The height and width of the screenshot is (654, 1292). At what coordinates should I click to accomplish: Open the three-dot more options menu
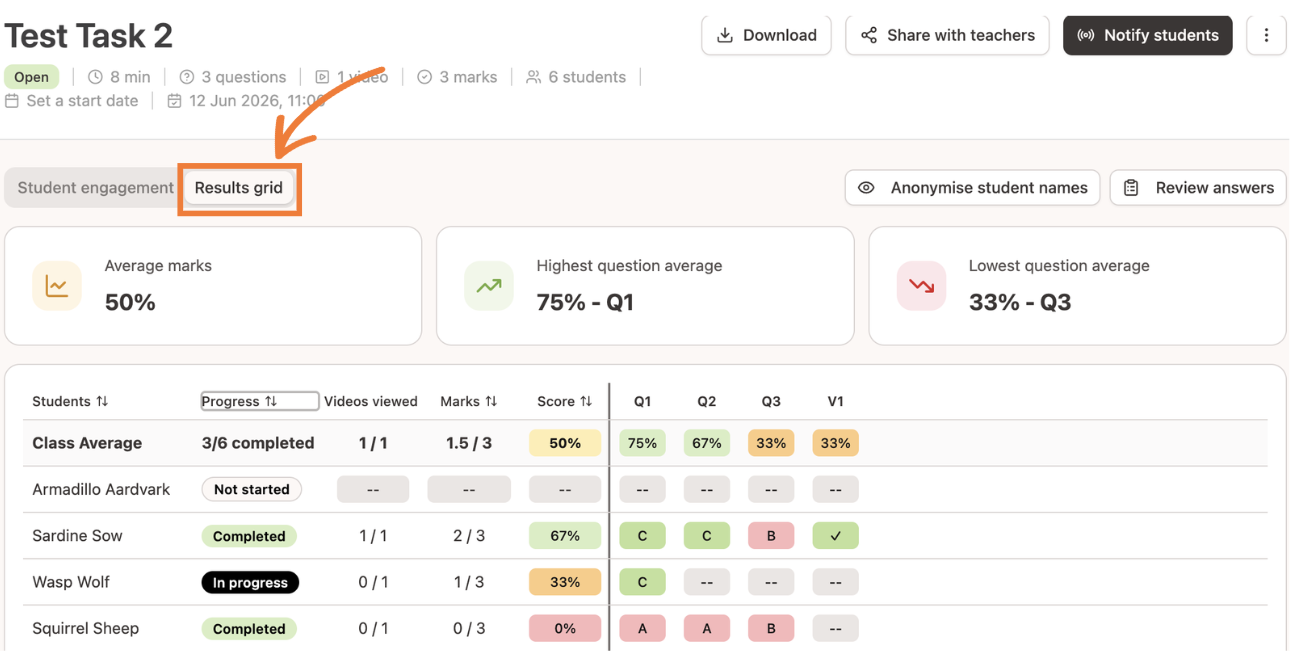point(1266,35)
